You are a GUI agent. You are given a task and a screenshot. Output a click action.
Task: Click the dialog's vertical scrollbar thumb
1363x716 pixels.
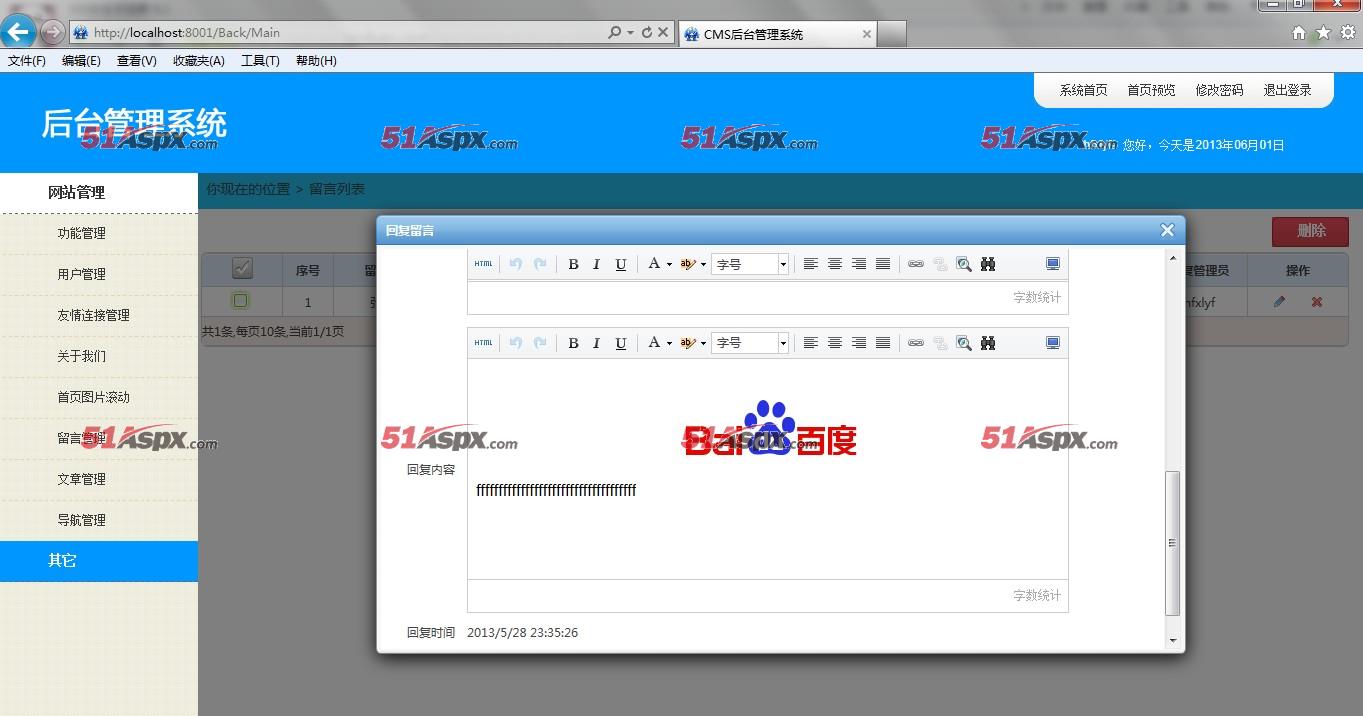1173,543
